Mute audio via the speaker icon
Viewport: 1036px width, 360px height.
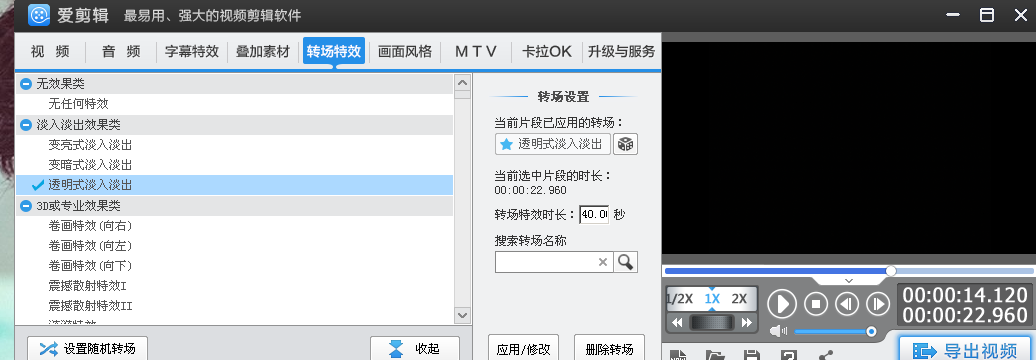(779, 331)
